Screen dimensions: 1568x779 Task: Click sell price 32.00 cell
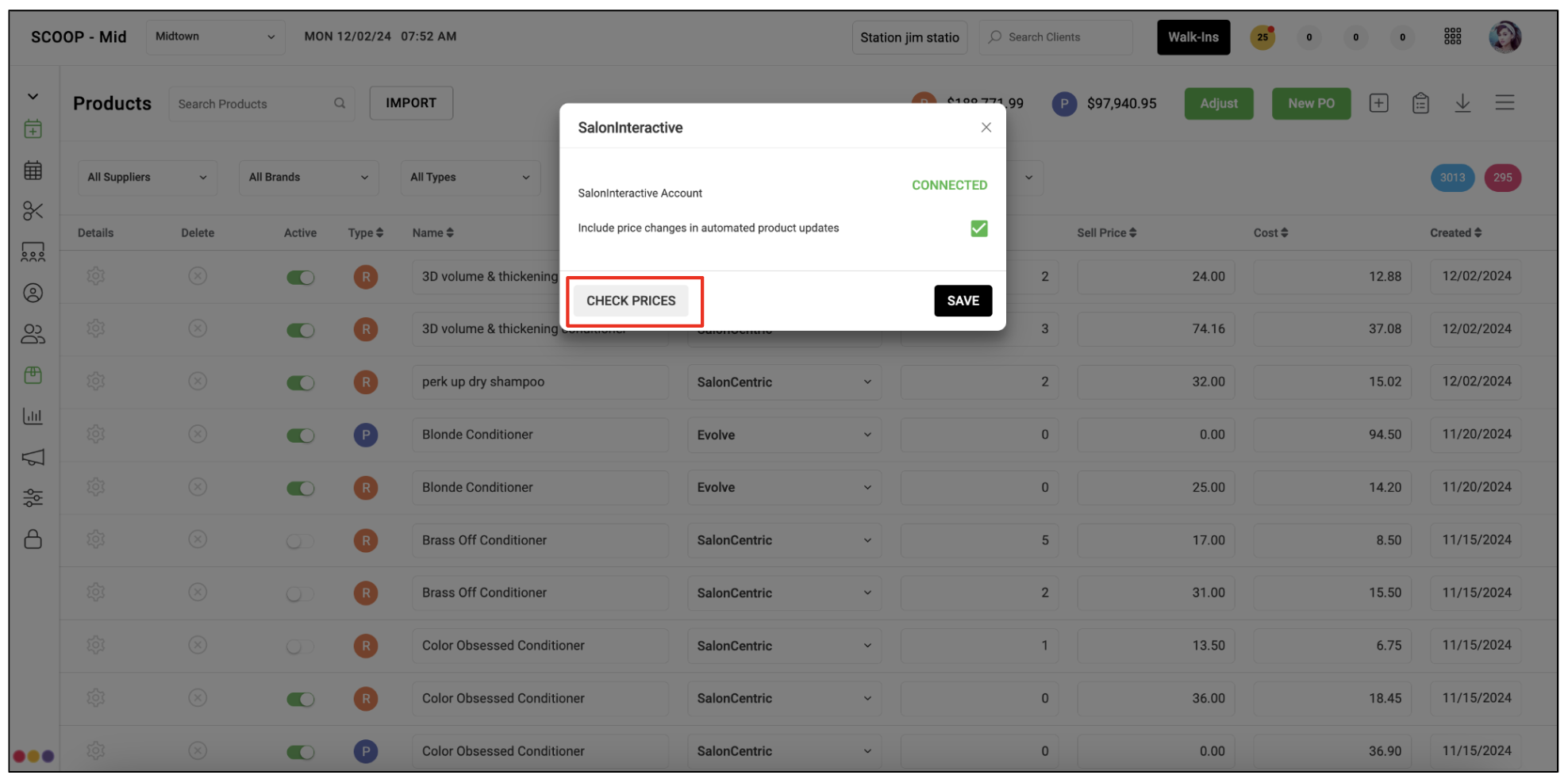click(x=1155, y=382)
